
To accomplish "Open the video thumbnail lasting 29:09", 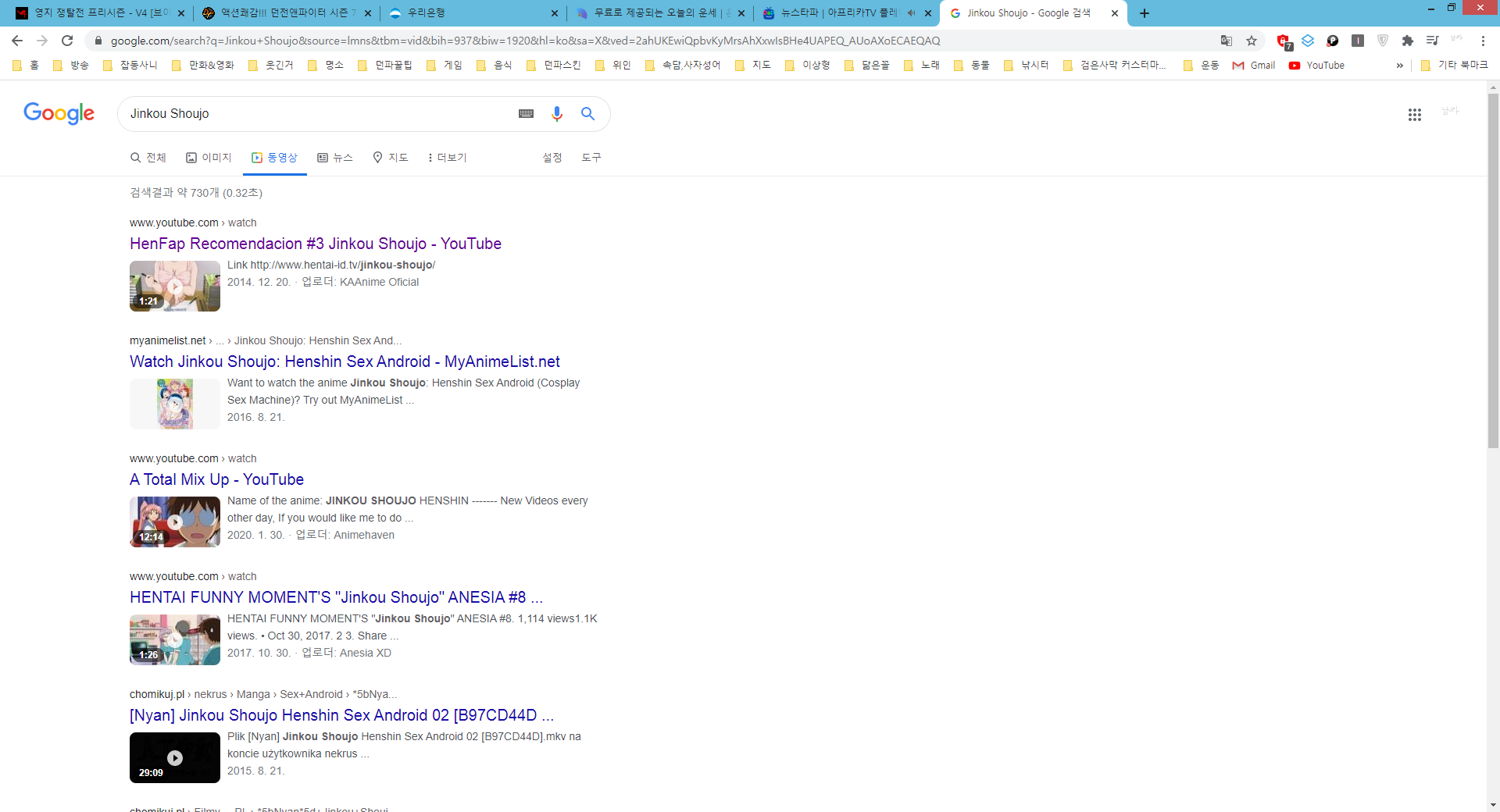I will pos(175,757).
